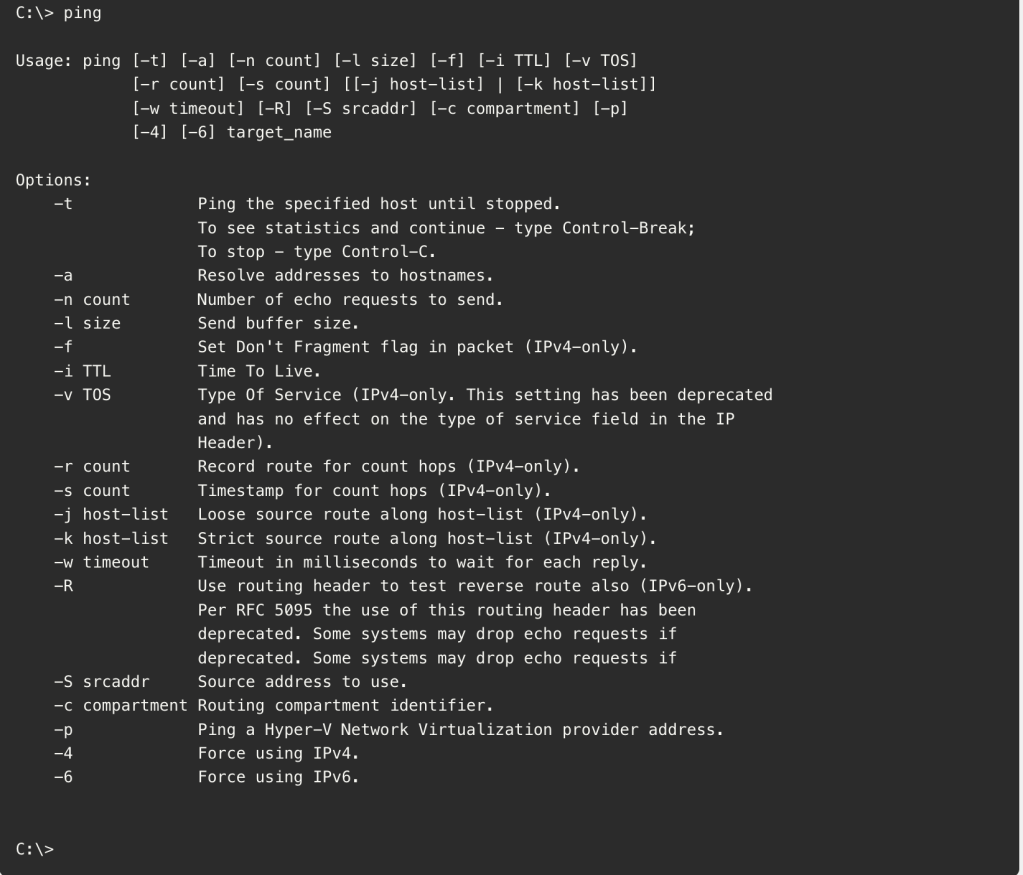Click the "Per RFC 5095" line
1023x875 pixels.
446,610
